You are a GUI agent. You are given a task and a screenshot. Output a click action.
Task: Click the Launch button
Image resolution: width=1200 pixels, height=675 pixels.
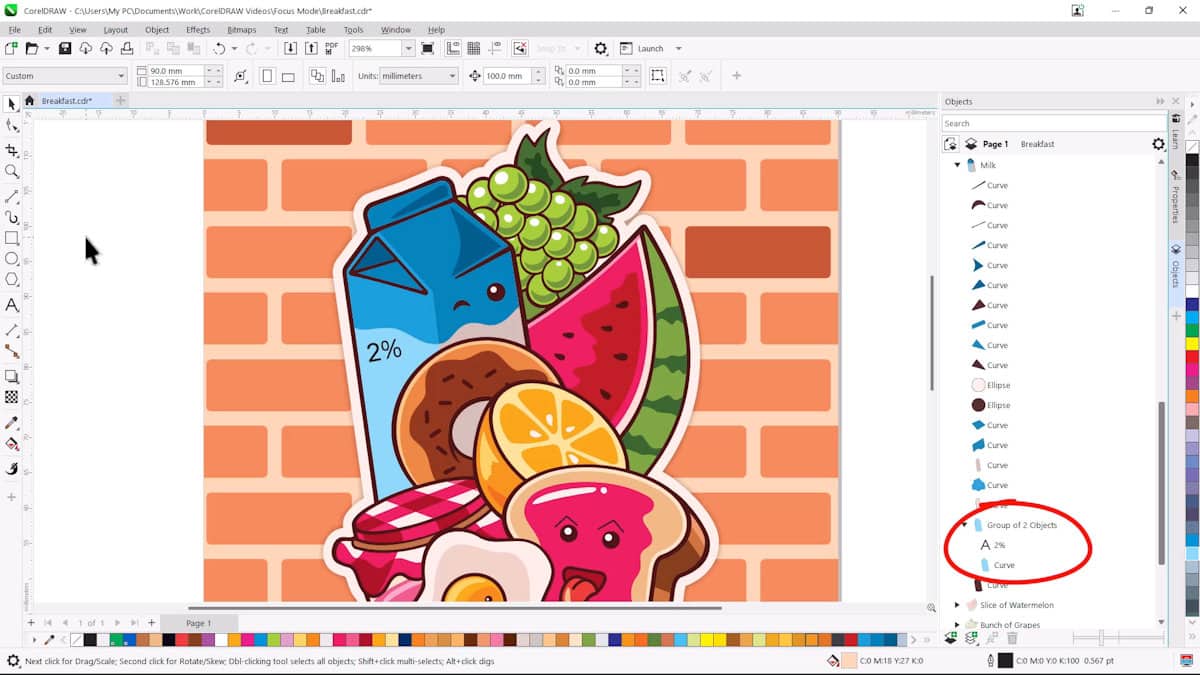click(652, 48)
